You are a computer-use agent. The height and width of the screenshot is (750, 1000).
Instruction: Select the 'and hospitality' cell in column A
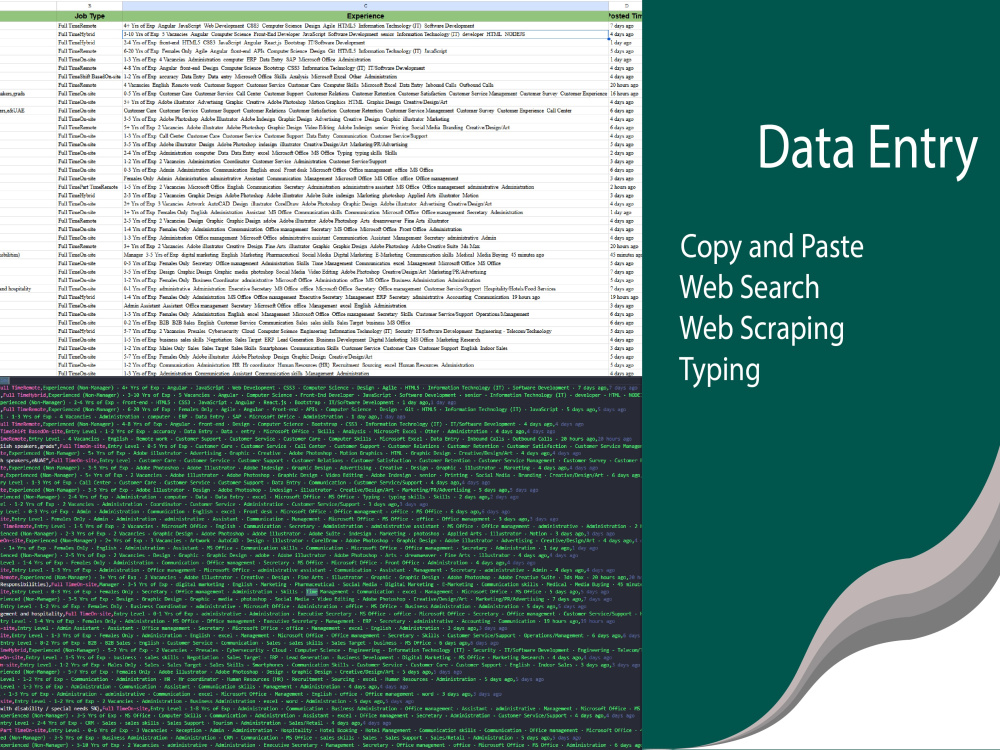28,288
